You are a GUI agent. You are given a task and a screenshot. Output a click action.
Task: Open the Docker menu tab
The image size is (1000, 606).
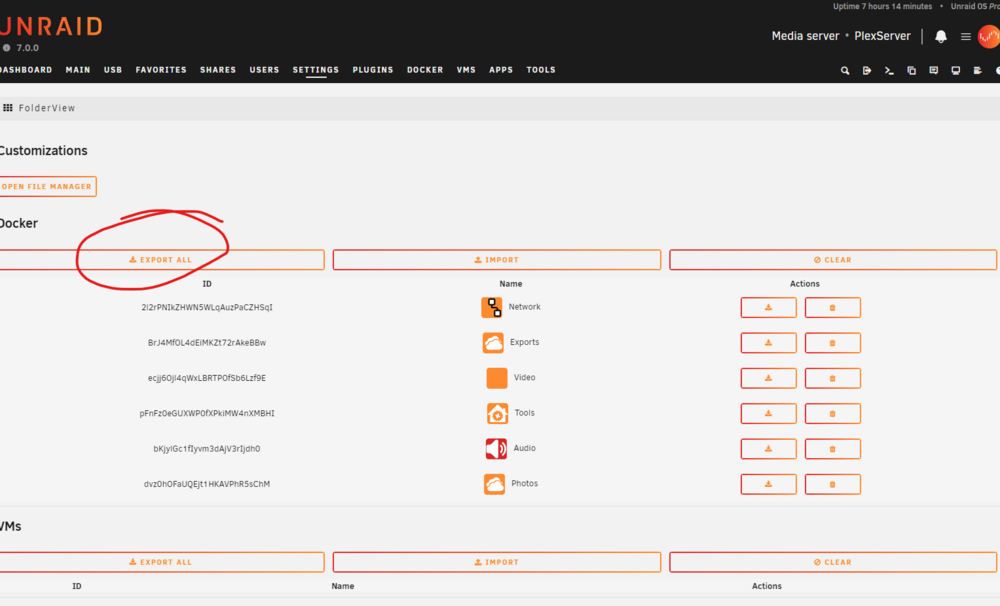point(425,70)
